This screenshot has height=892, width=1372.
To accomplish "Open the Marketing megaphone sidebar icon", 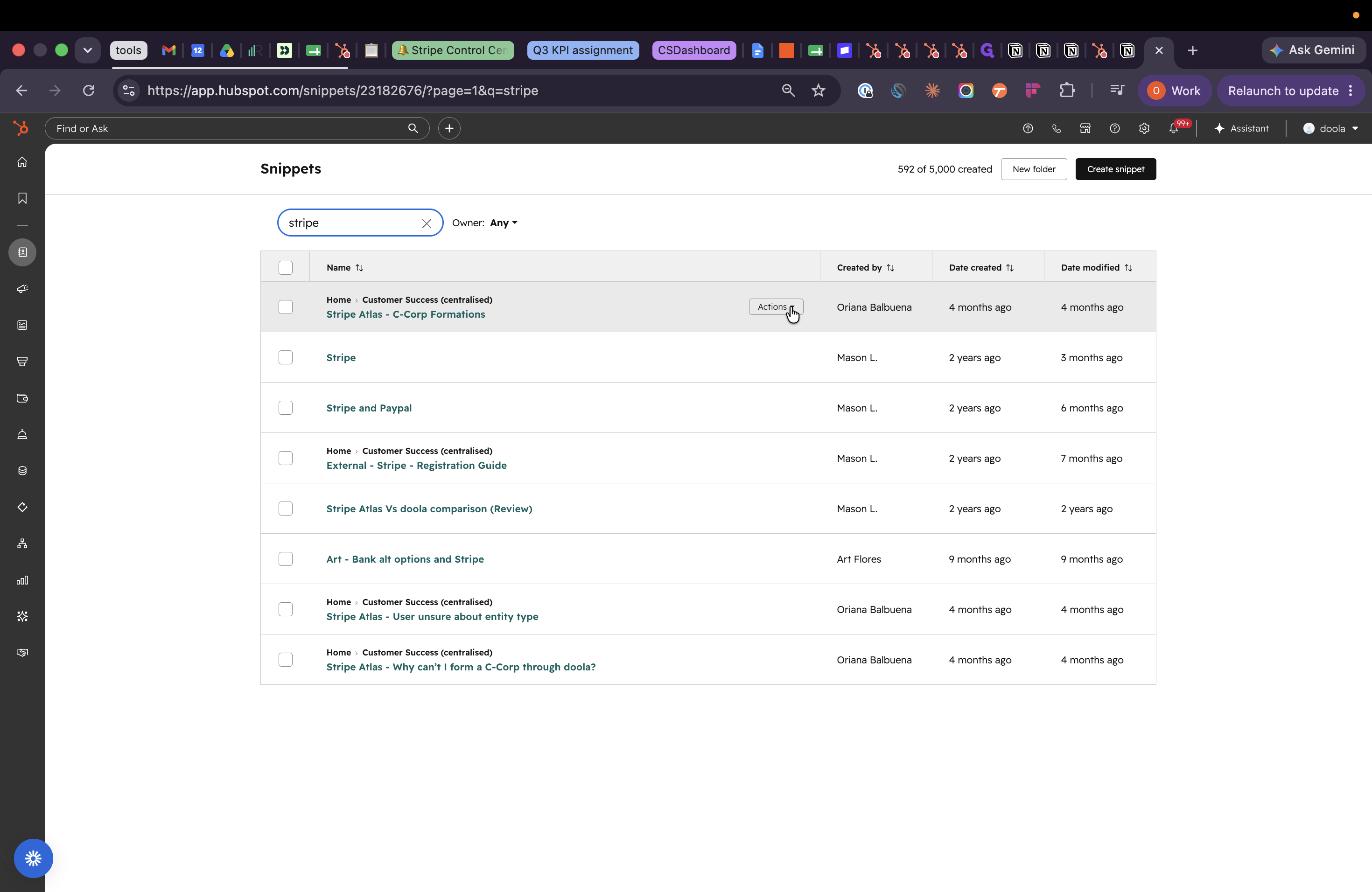I will (22, 289).
